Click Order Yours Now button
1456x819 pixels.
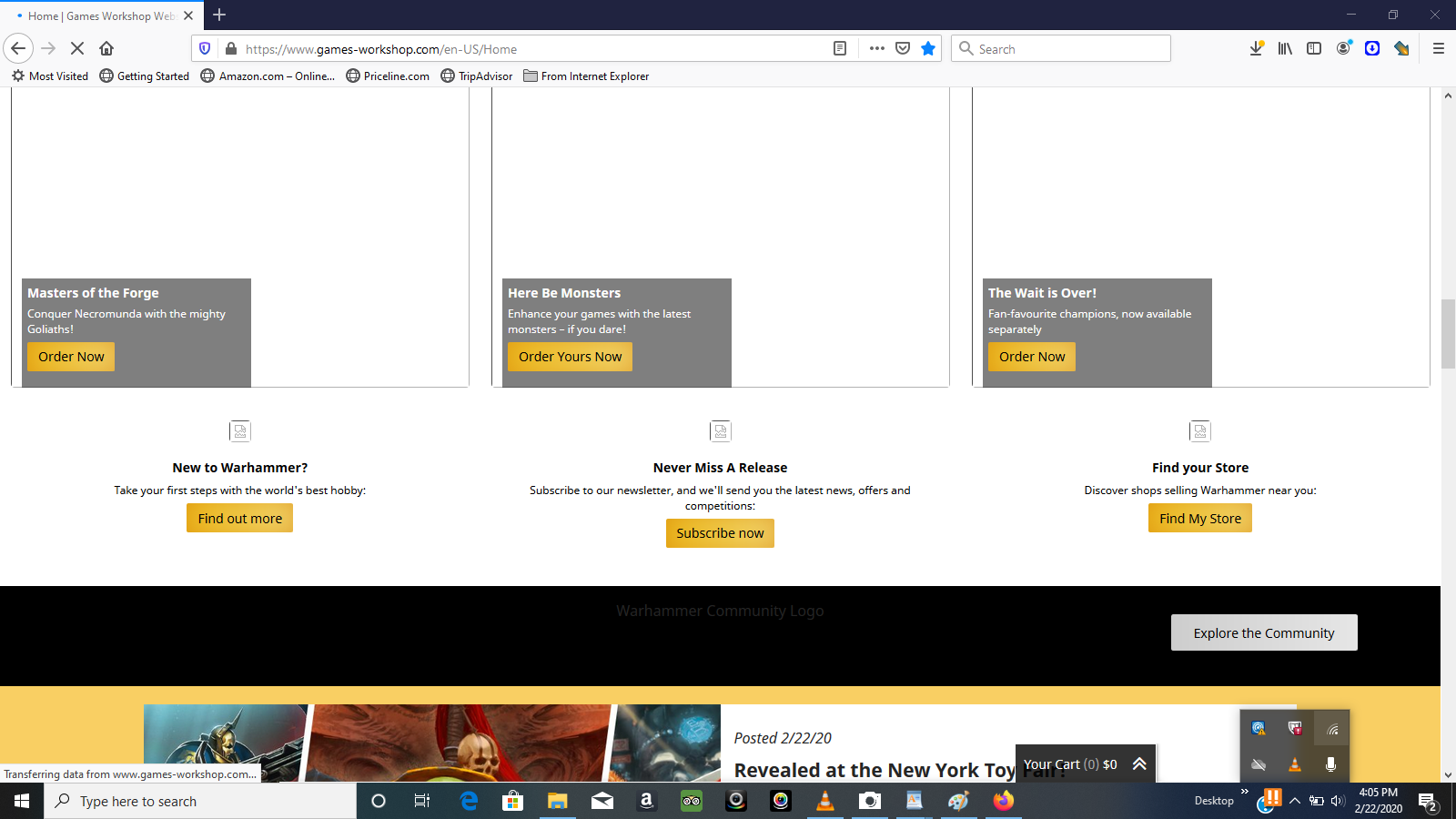point(570,357)
